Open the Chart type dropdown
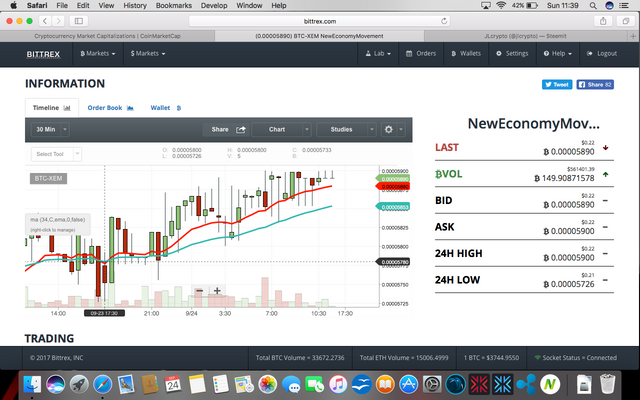The height and width of the screenshot is (400, 640). [x=282, y=129]
